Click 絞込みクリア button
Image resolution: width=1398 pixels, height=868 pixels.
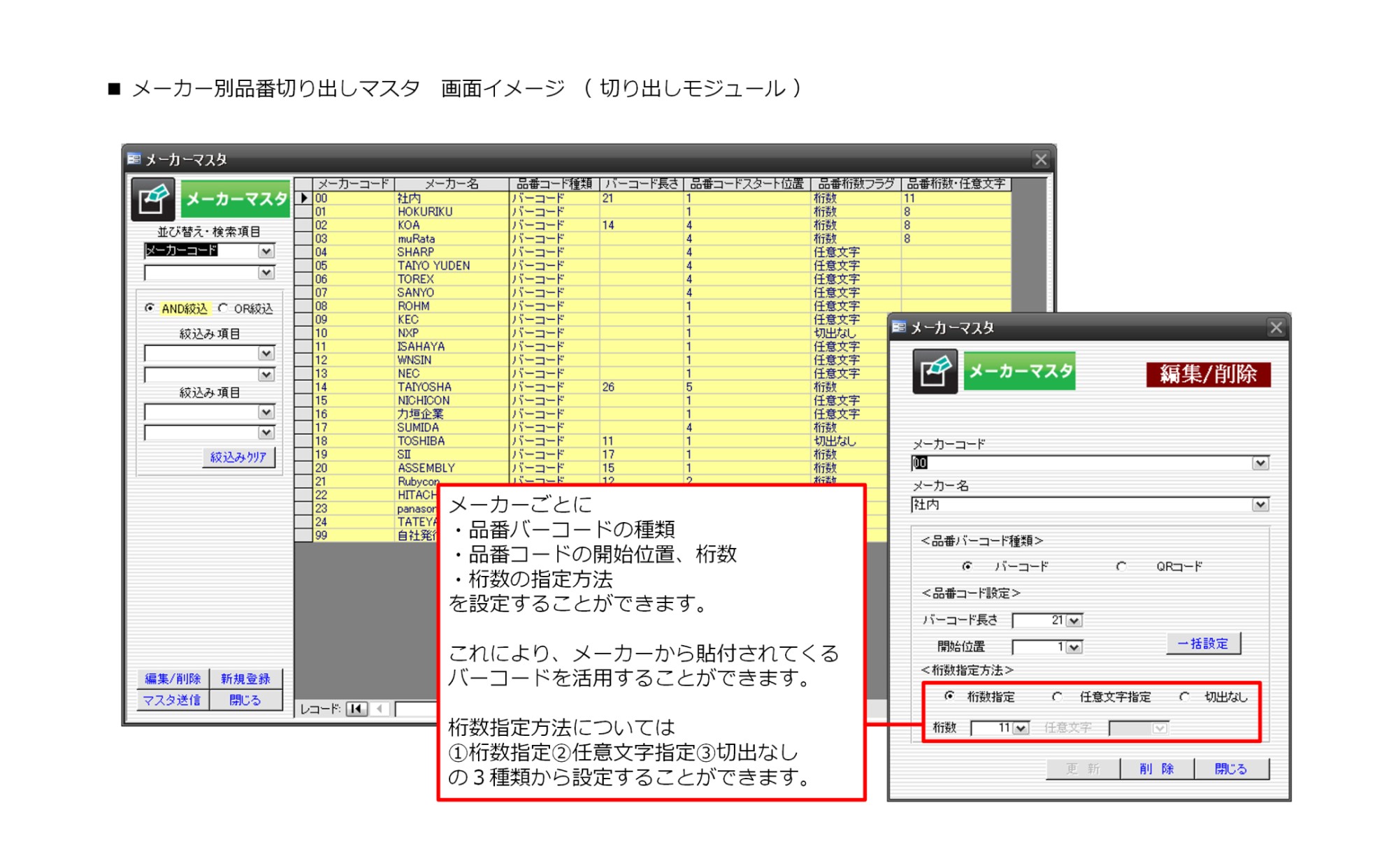[239, 457]
